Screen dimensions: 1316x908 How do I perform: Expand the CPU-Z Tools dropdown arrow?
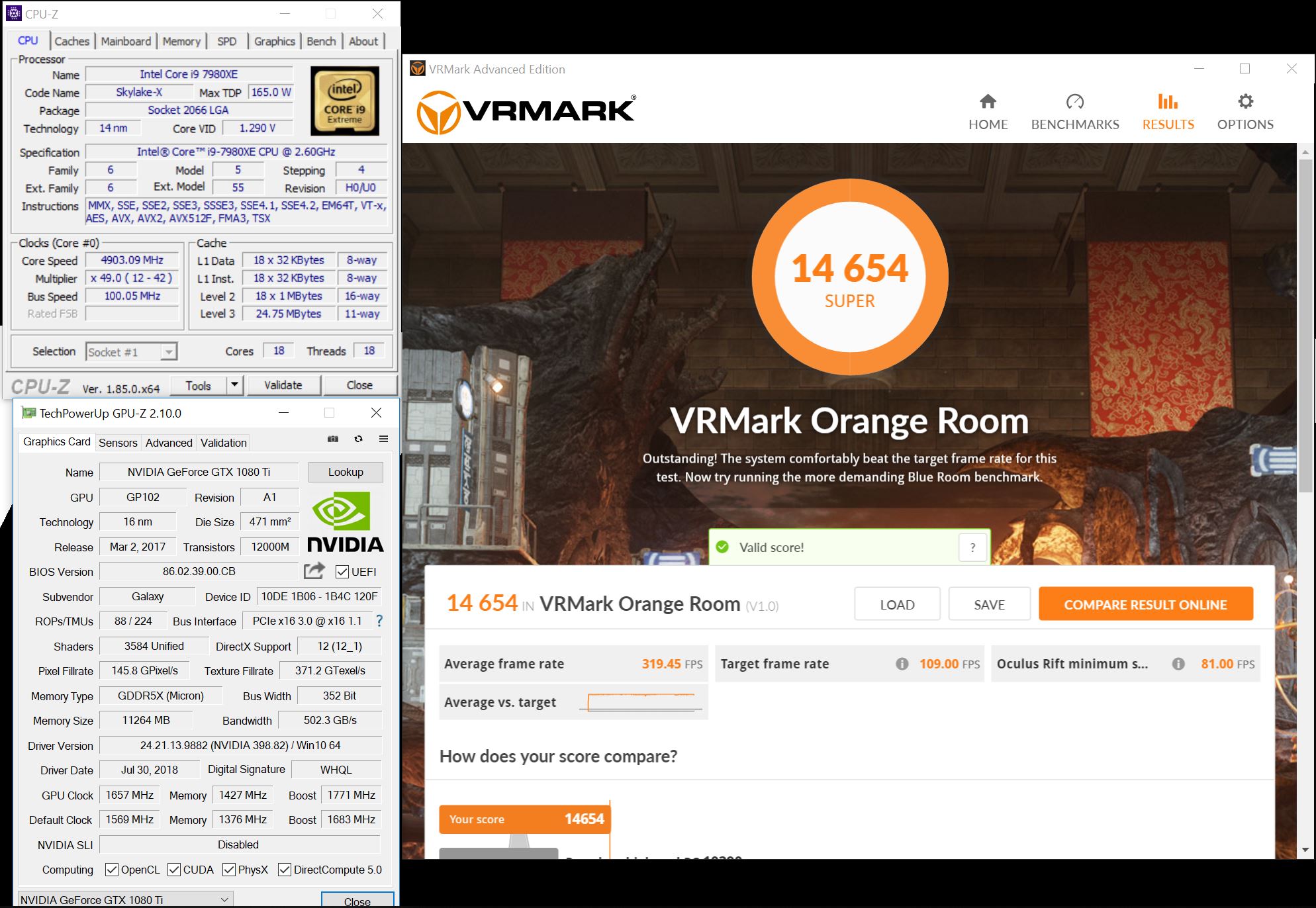[234, 385]
